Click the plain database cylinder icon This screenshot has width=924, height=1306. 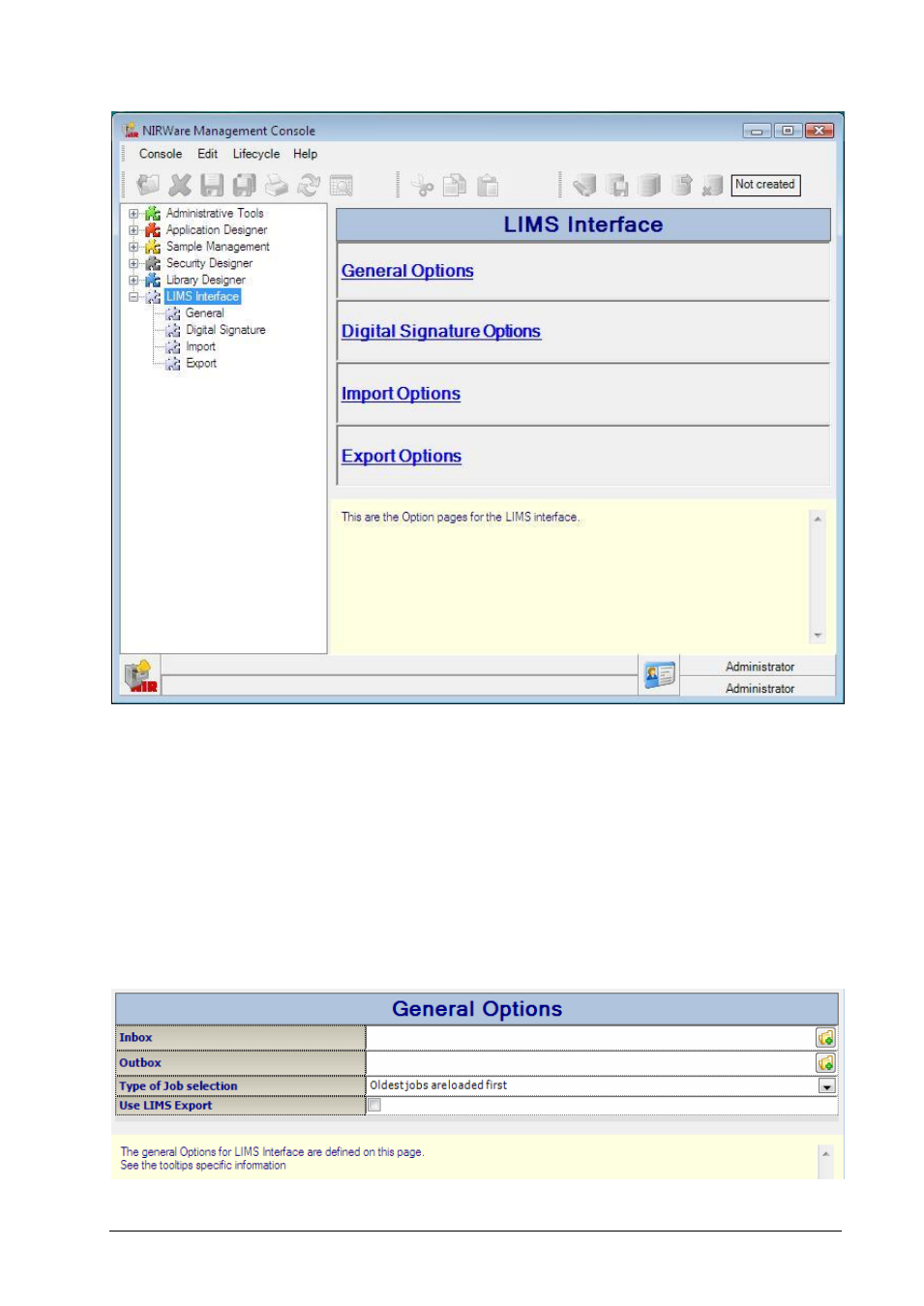click(650, 185)
